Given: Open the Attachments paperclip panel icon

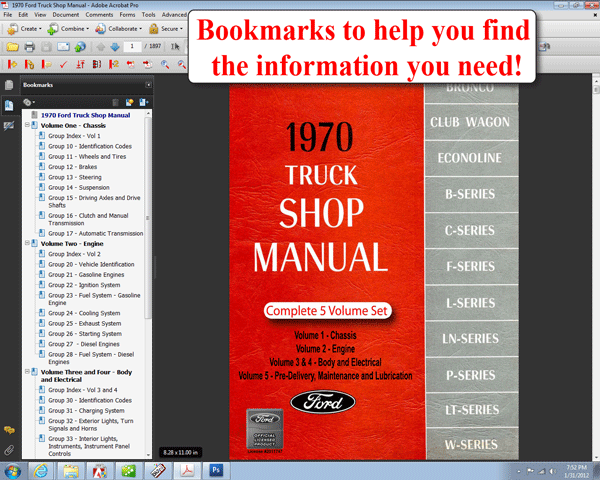Looking at the screenshot, I should (x=9, y=450).
